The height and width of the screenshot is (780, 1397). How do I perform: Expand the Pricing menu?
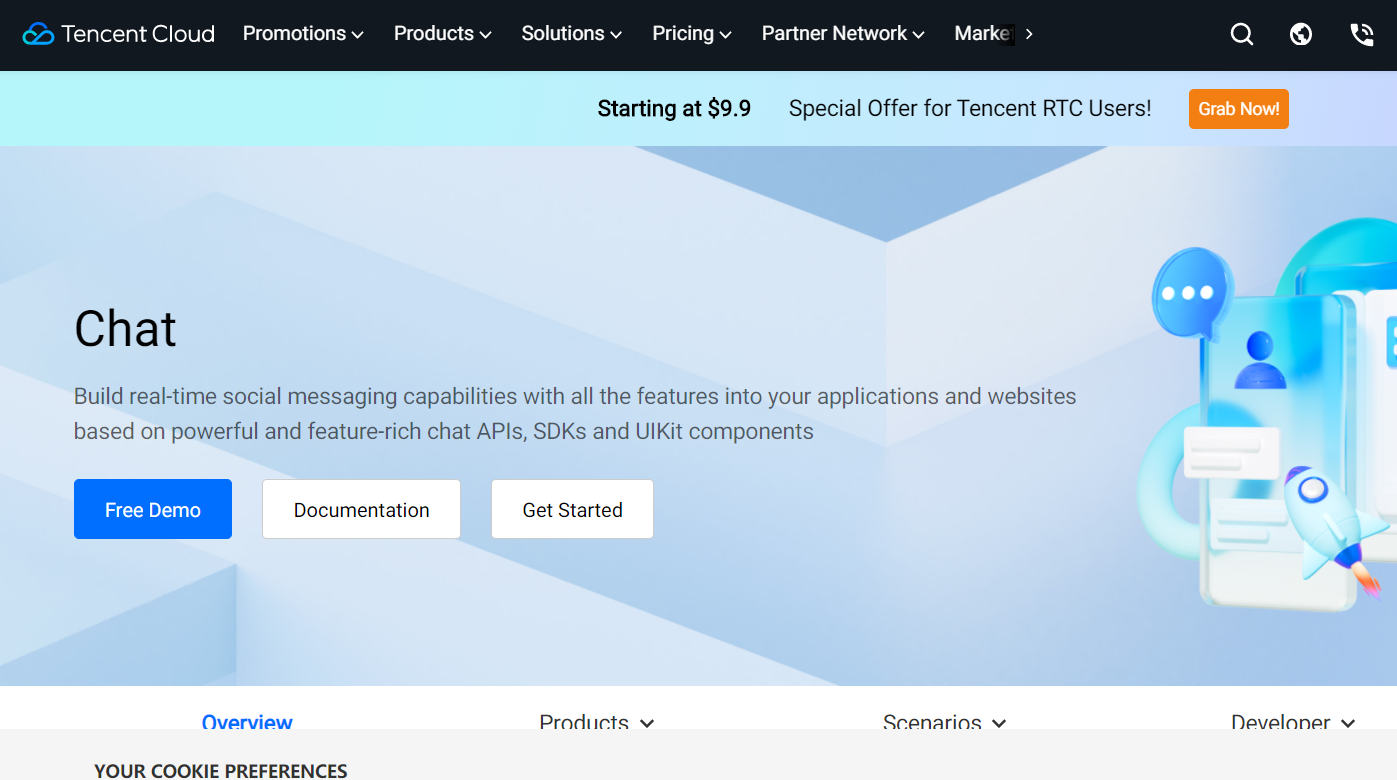(x=692, y=34)
